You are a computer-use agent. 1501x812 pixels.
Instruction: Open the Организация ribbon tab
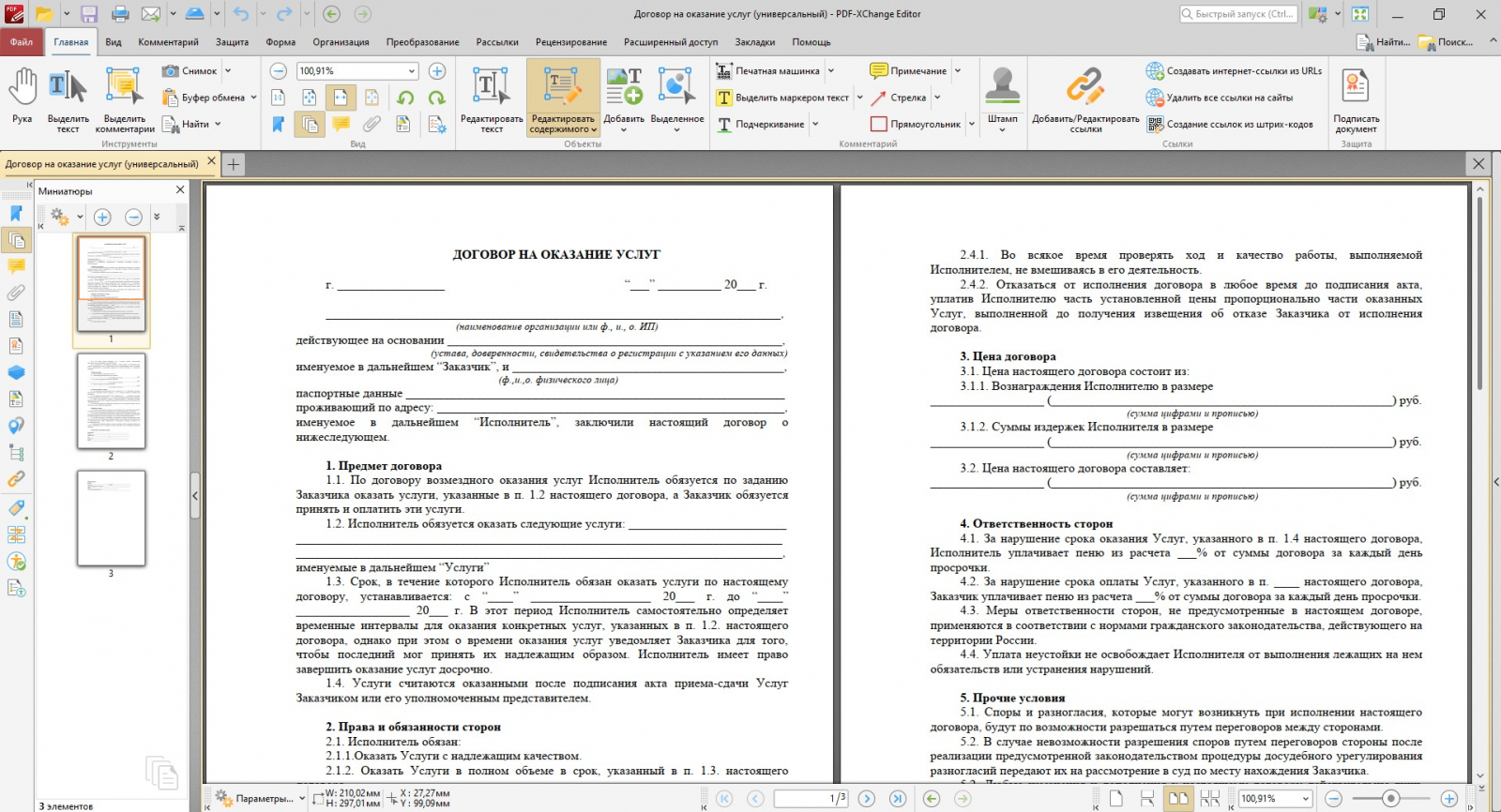(x=341, y=42)
